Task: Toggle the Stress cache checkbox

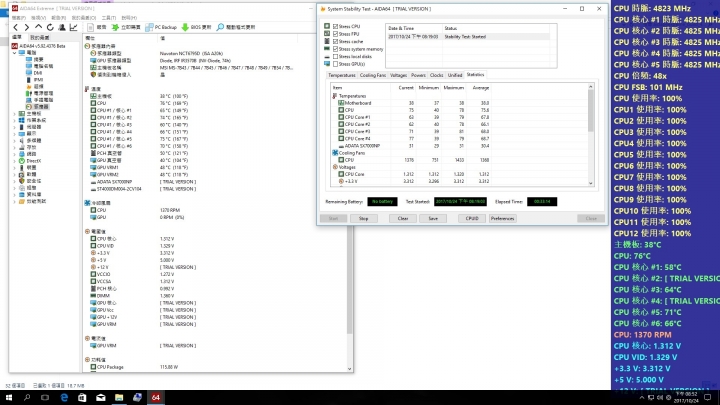Action: coord(335,41)
